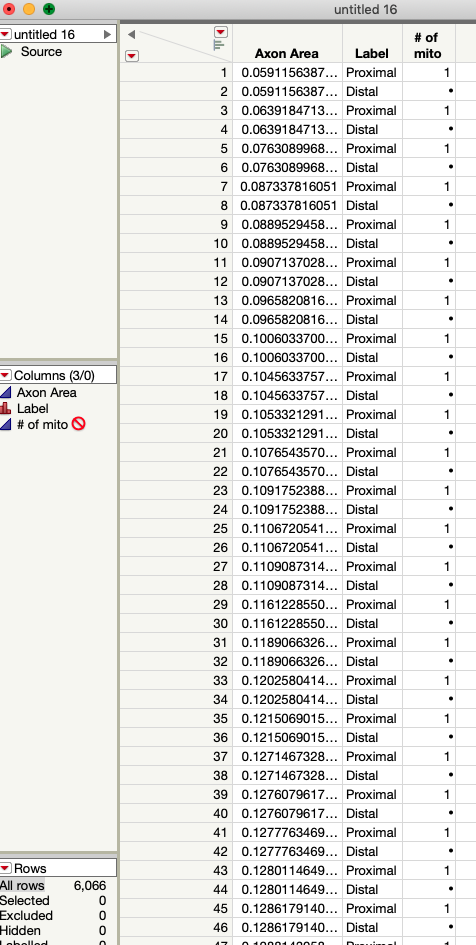
Task: Click Axon Area cell in row 1
Action: pos(288,72)
